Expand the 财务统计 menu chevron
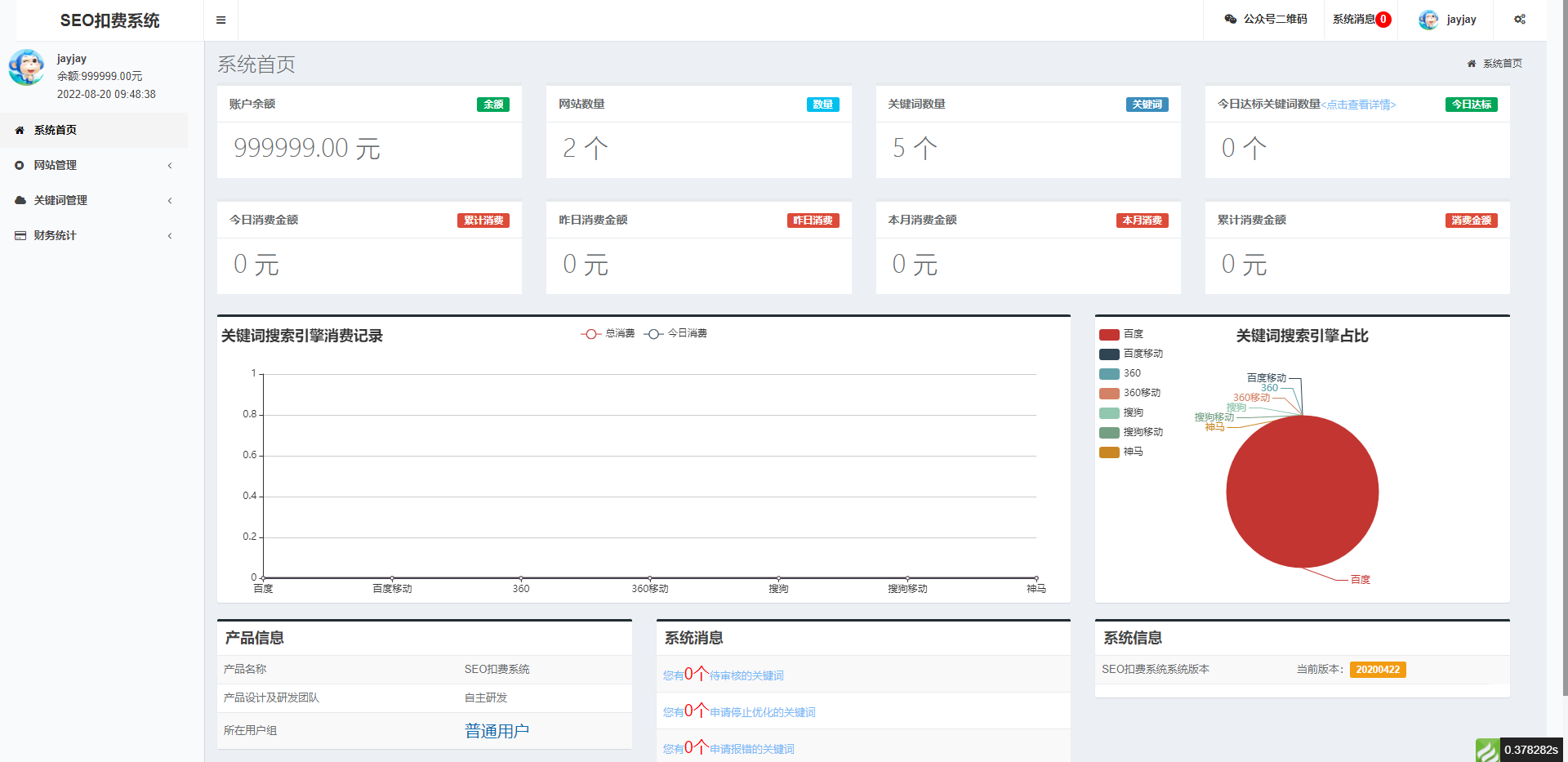Viewport: 1568px width, 762px height. pyautogui.click(x=170, y=235)
